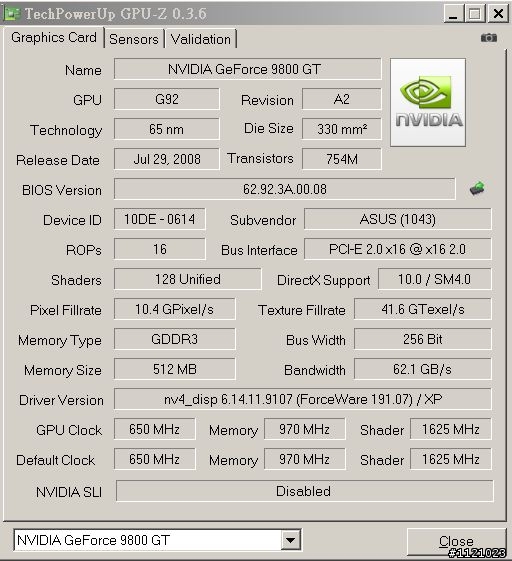This screenshot has width=512, height=561.
Task: Click the BIOS Version field 62.92.3A.00.08
Action: tap(285, 189)
